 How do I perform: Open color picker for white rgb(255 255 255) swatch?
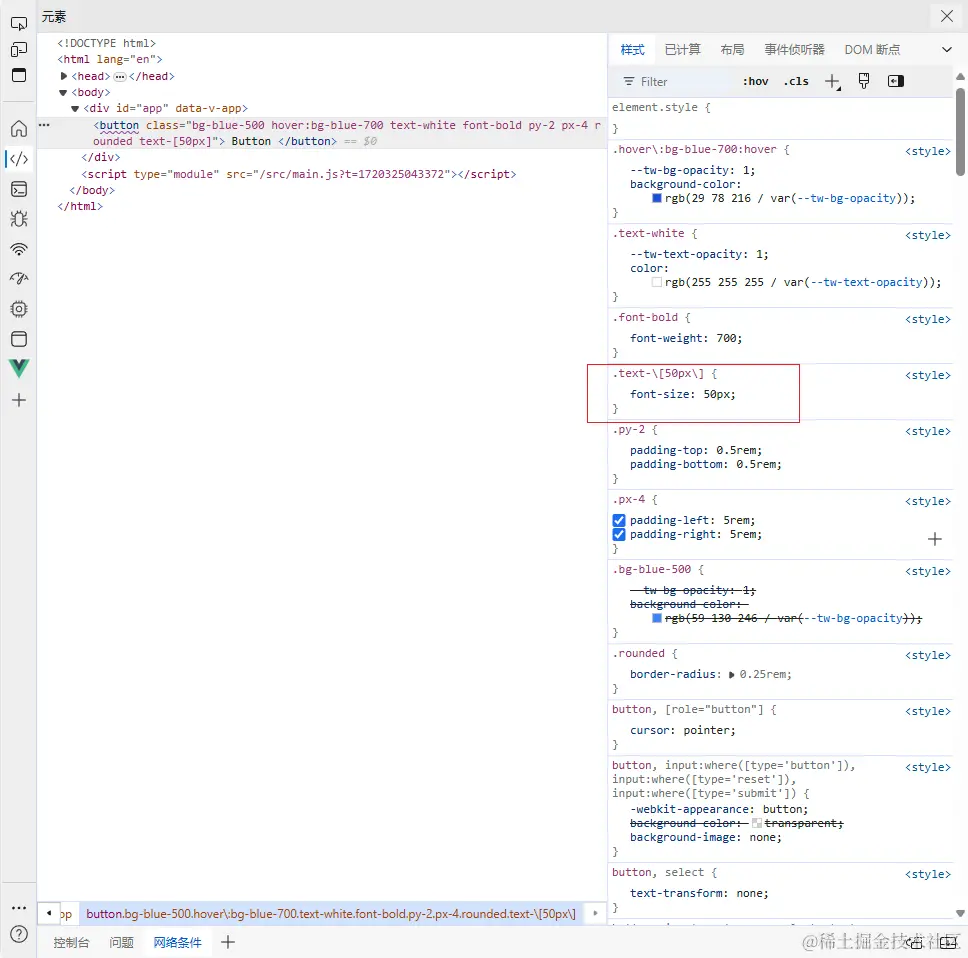[657, 282]
